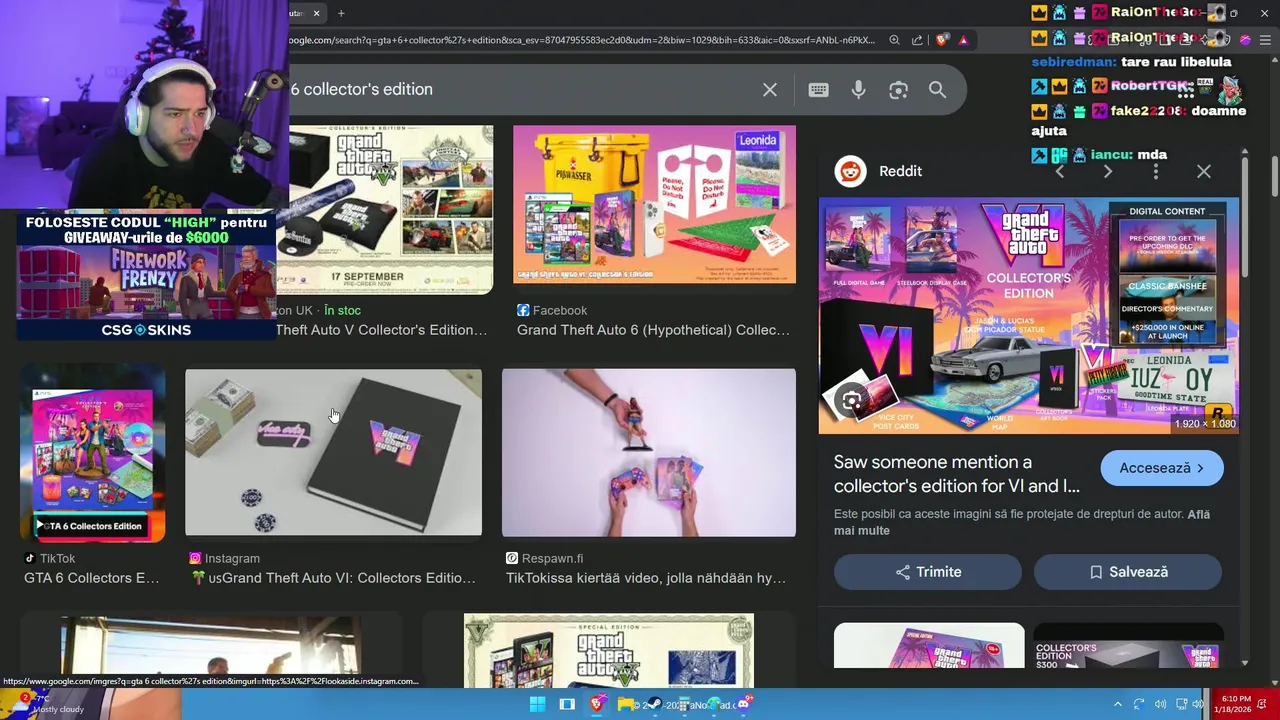
Task: Open Brave Rewards triangle icon
Action: click(963, 40)
